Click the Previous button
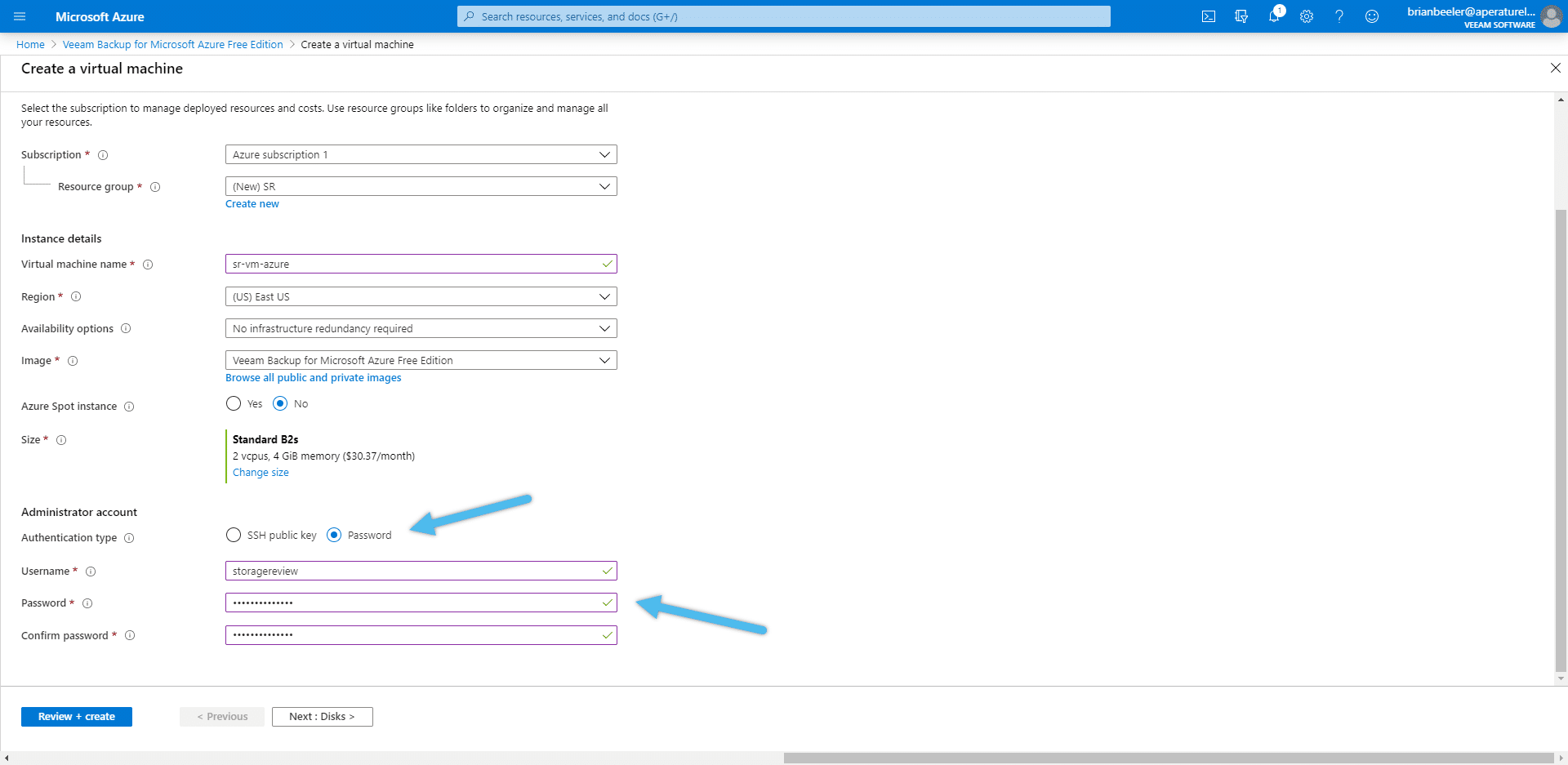This screenshot has height=765, width=1568. (x=222, y=717)
